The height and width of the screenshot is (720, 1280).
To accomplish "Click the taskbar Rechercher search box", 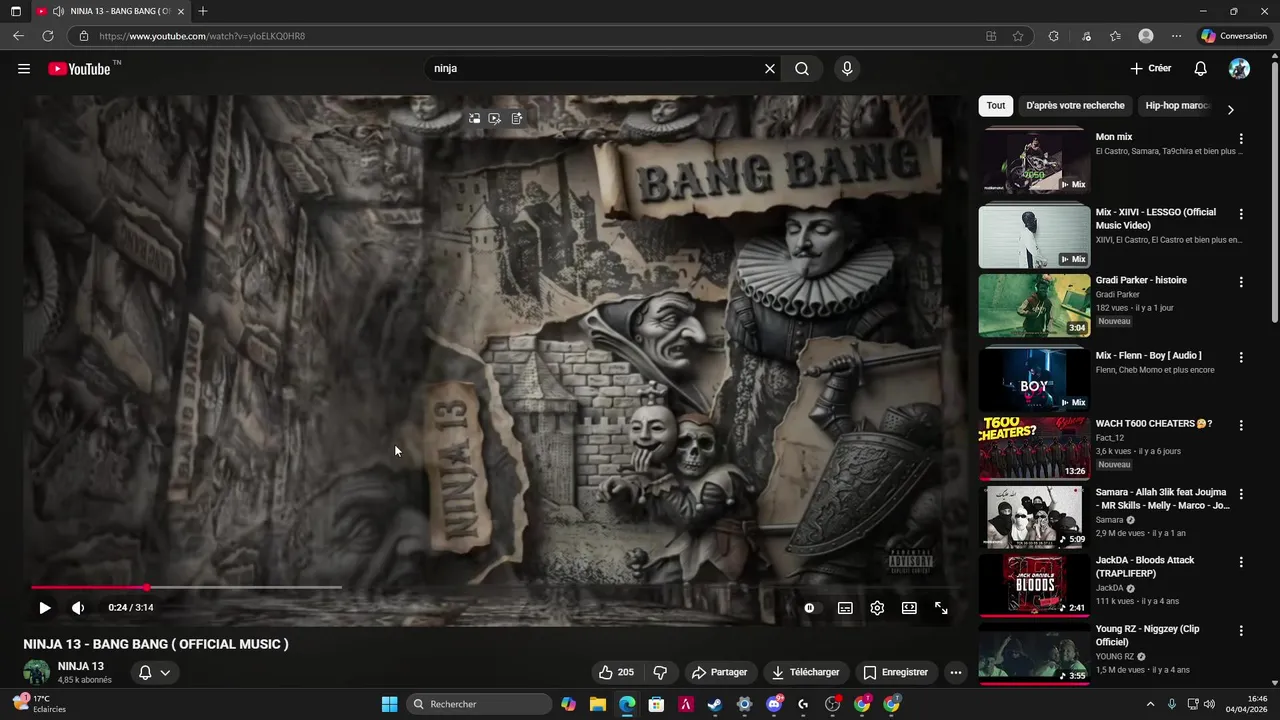I will 481,704.
